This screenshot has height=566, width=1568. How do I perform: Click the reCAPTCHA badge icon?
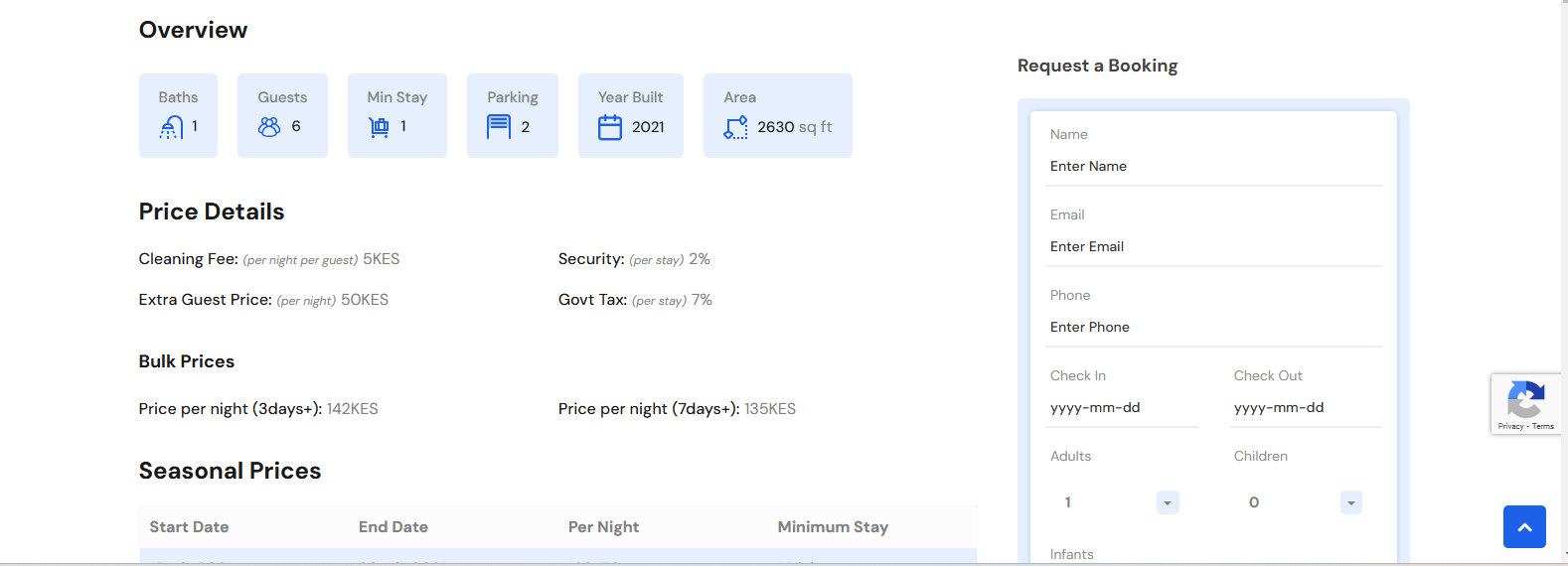[x=1525, y=400]
